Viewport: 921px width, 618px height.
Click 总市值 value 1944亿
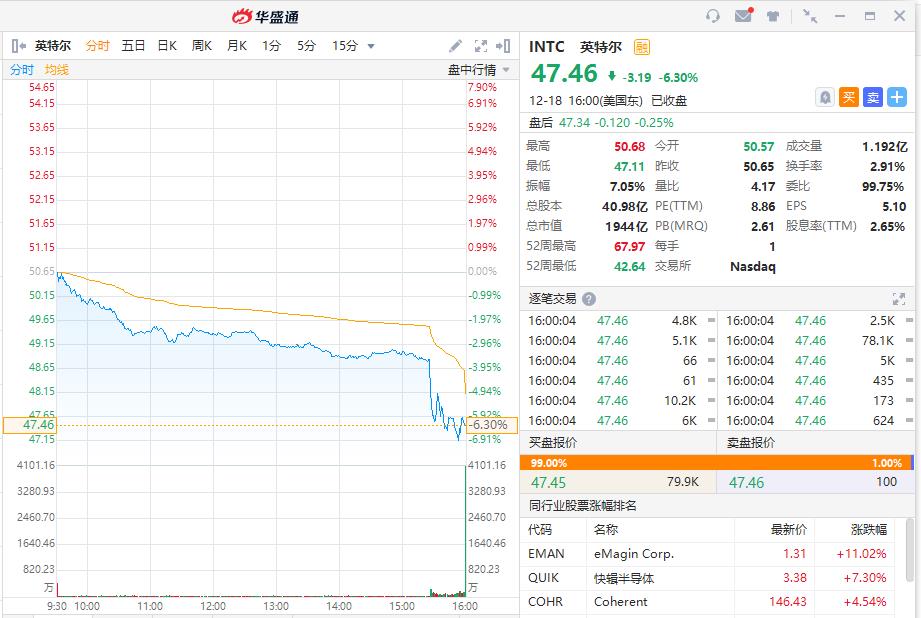[626, 227]
